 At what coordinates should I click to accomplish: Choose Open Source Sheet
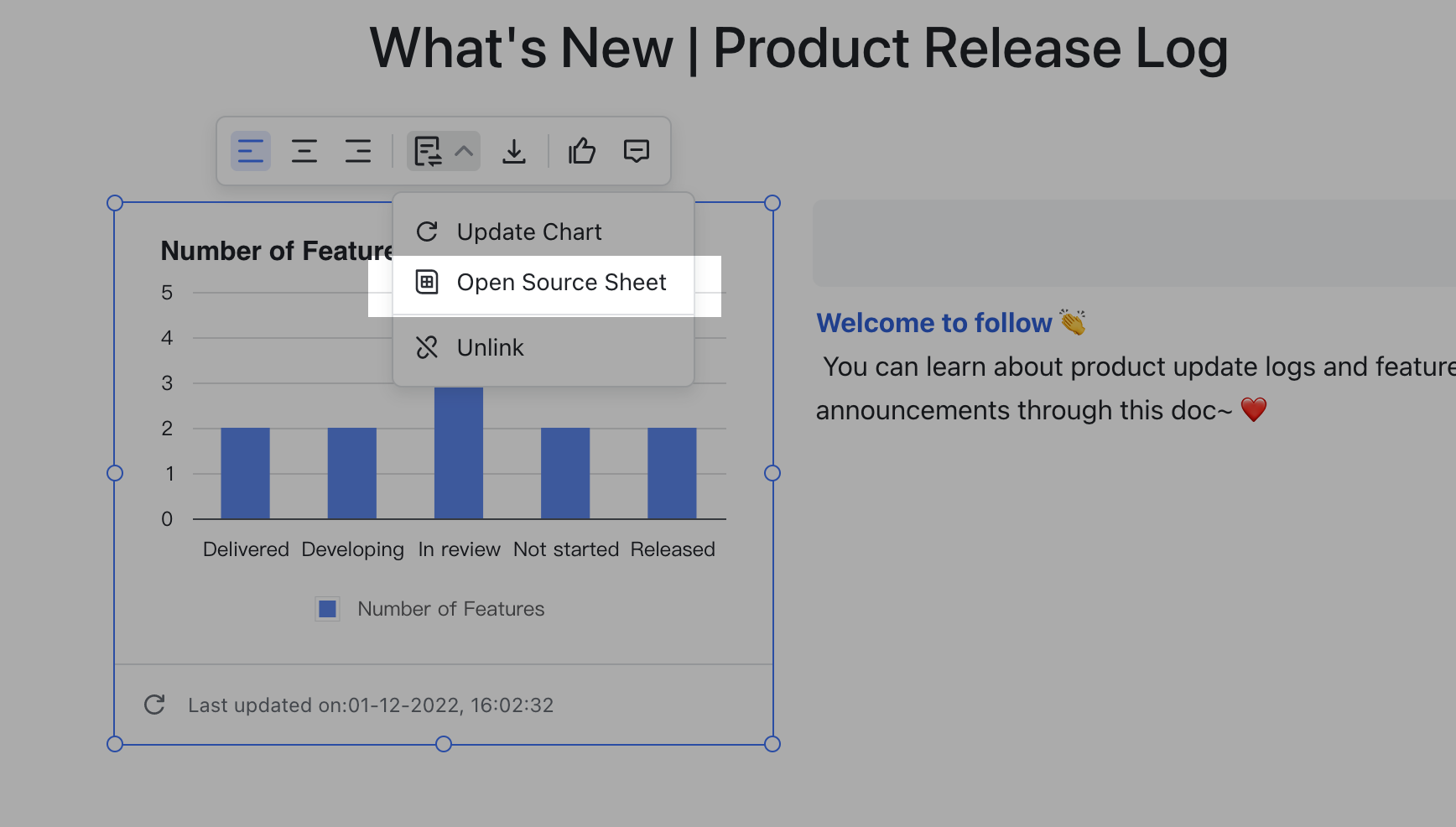click(561, 283)
